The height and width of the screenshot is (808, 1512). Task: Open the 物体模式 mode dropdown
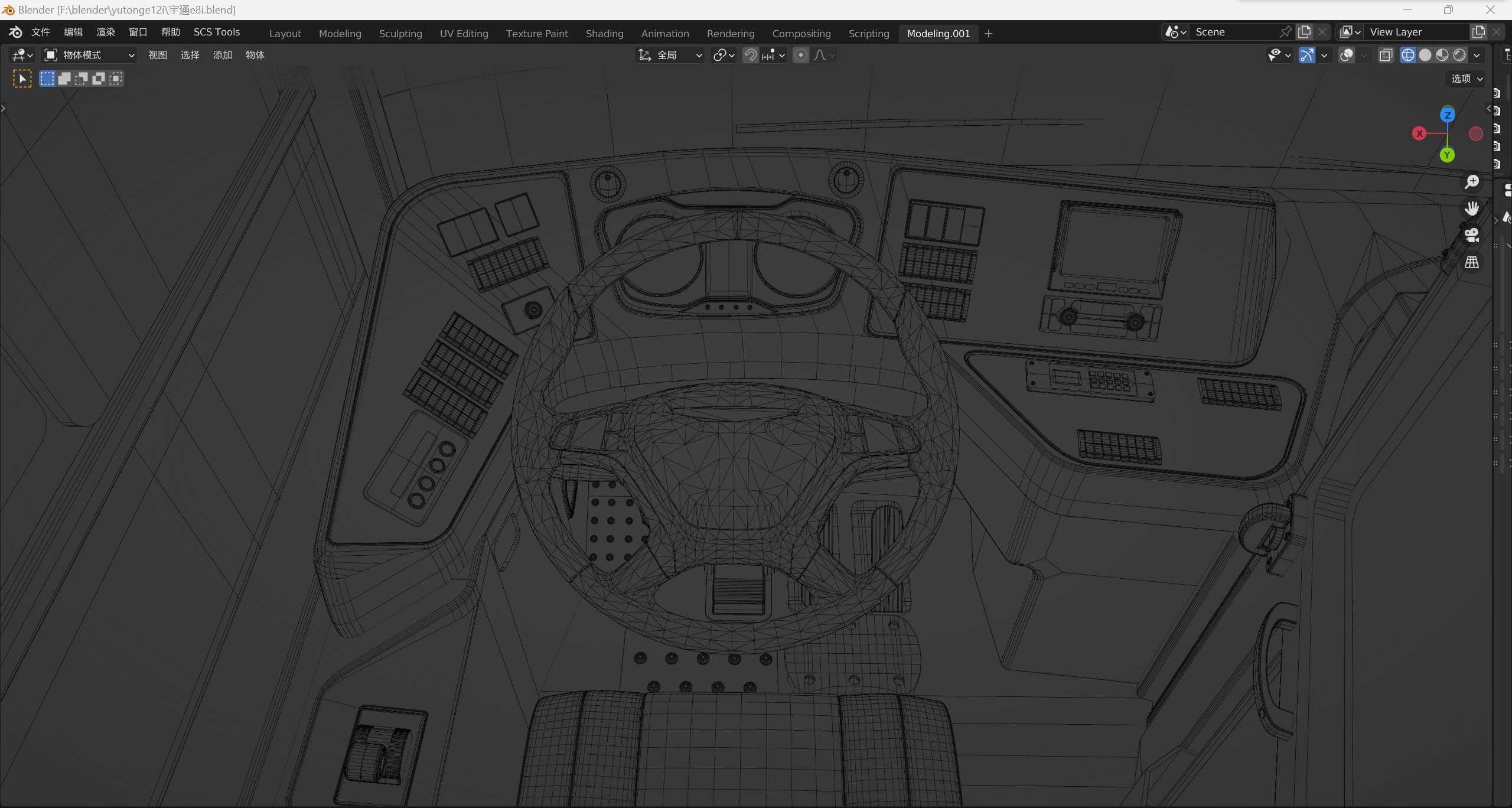[90, 55]
